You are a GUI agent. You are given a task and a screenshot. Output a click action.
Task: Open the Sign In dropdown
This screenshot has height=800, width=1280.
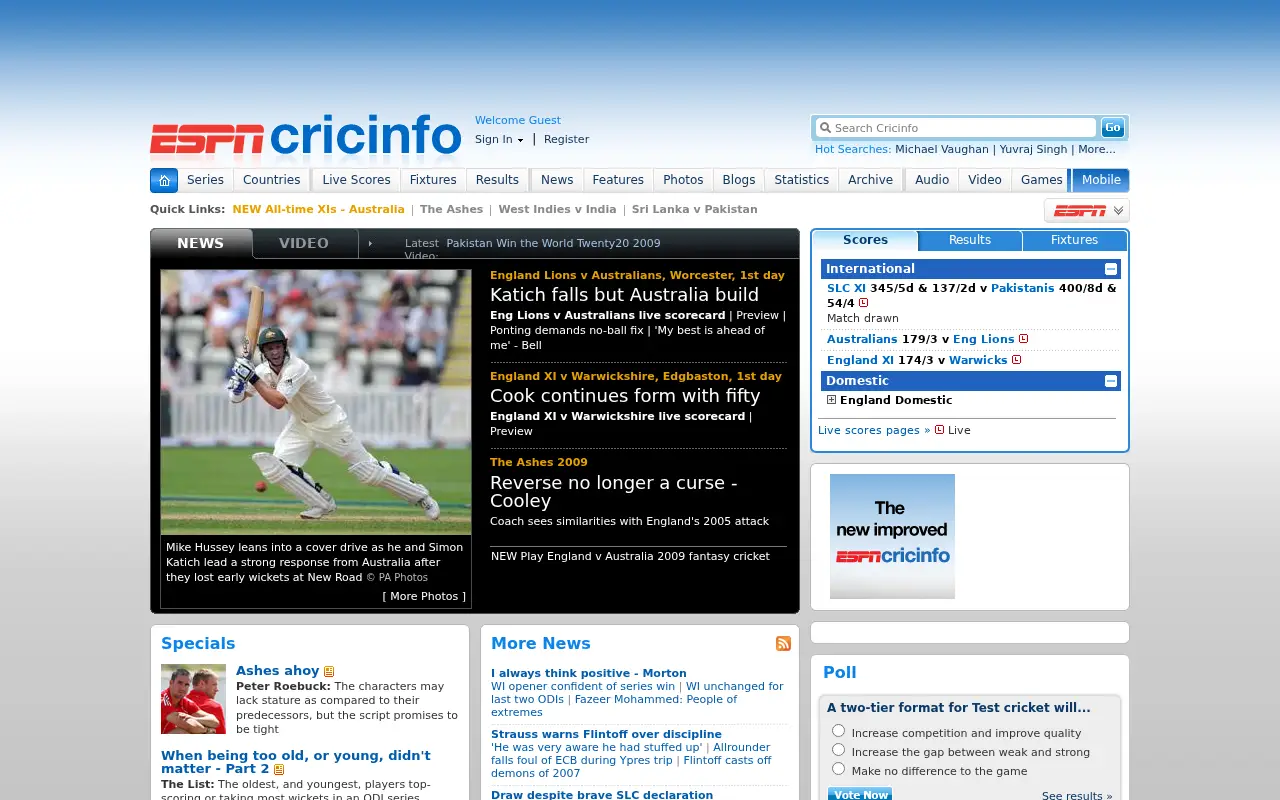point(499,140)
